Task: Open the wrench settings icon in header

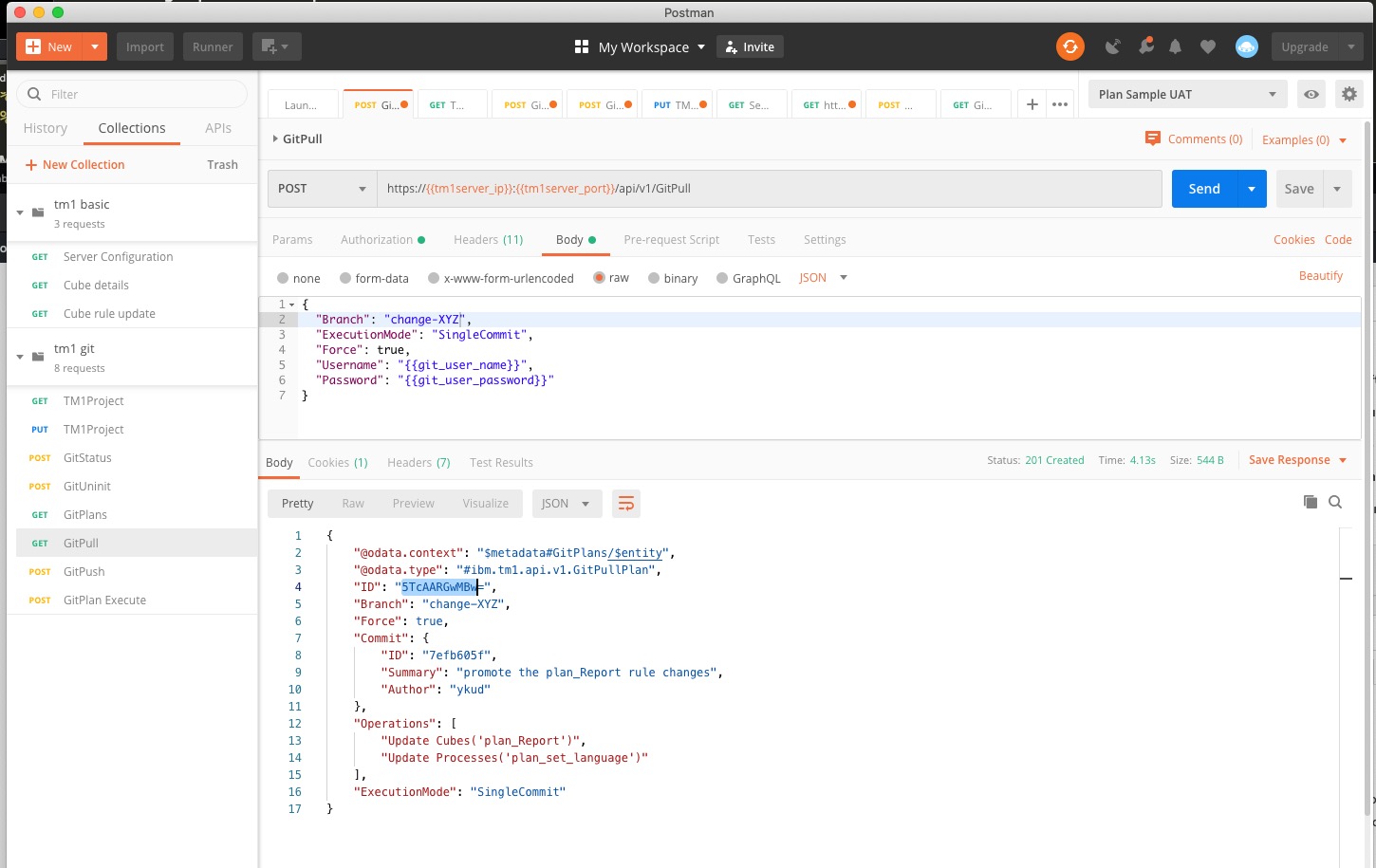Action: (x=1145, y=46)
